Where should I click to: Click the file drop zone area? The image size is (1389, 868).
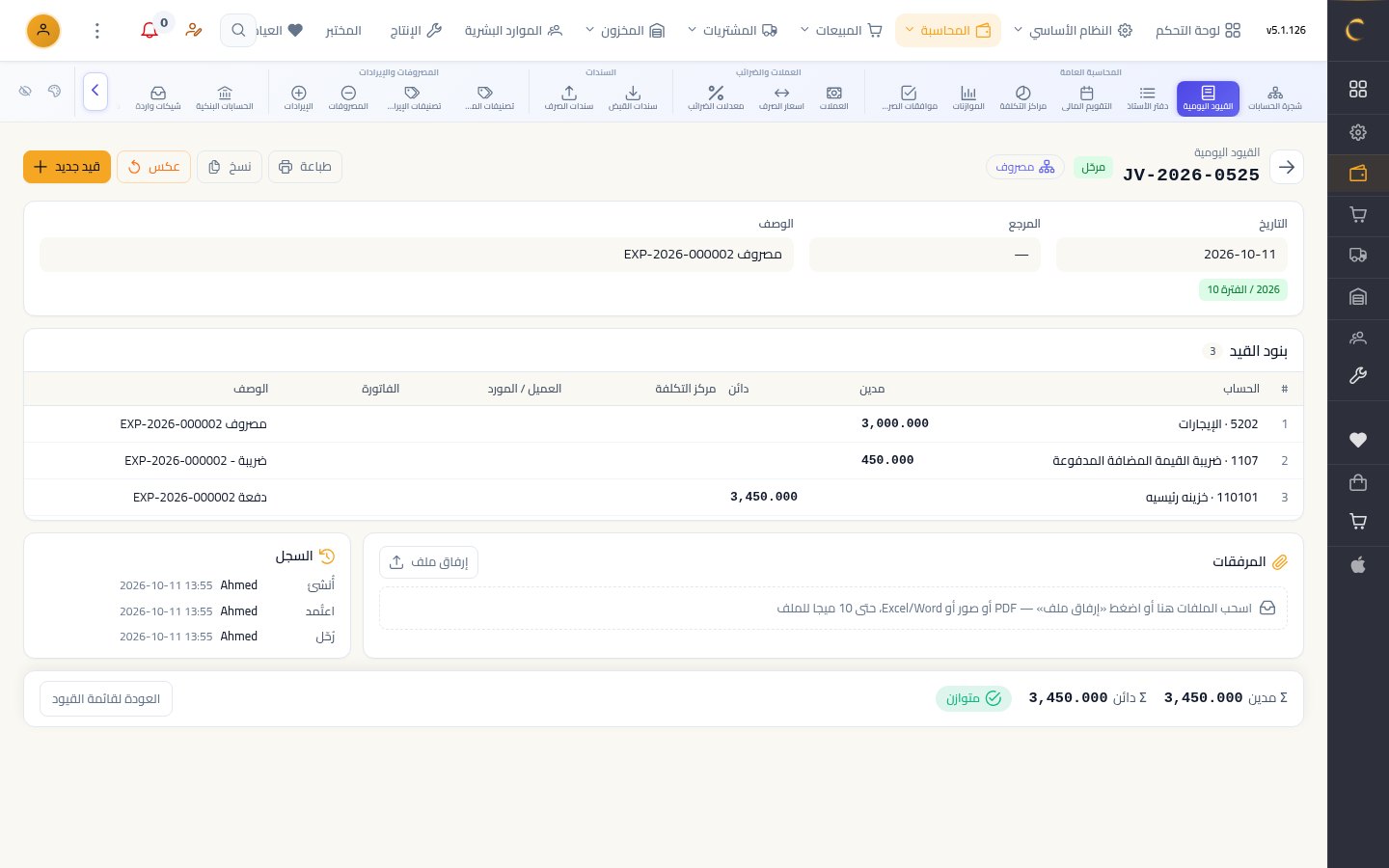click(x=833, y=609)
